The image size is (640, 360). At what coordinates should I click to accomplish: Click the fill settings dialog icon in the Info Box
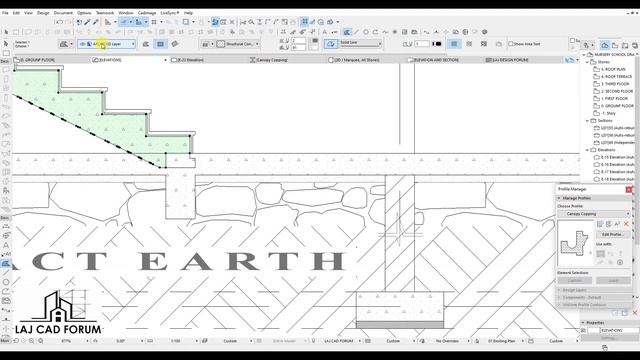pos(65,44)
